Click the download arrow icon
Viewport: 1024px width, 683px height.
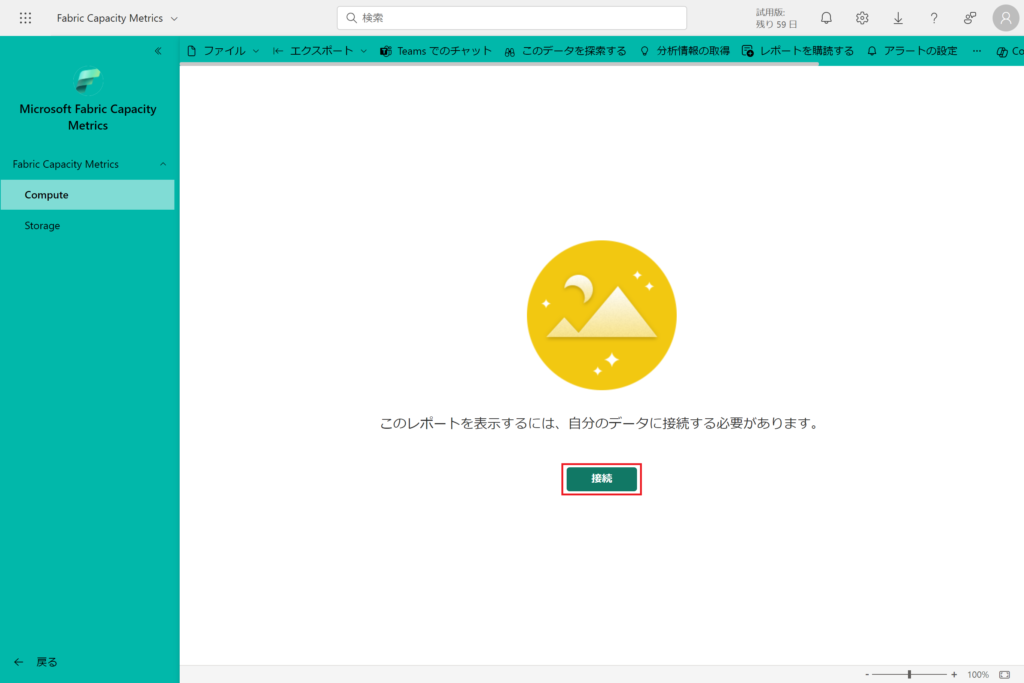coord(898,18)
